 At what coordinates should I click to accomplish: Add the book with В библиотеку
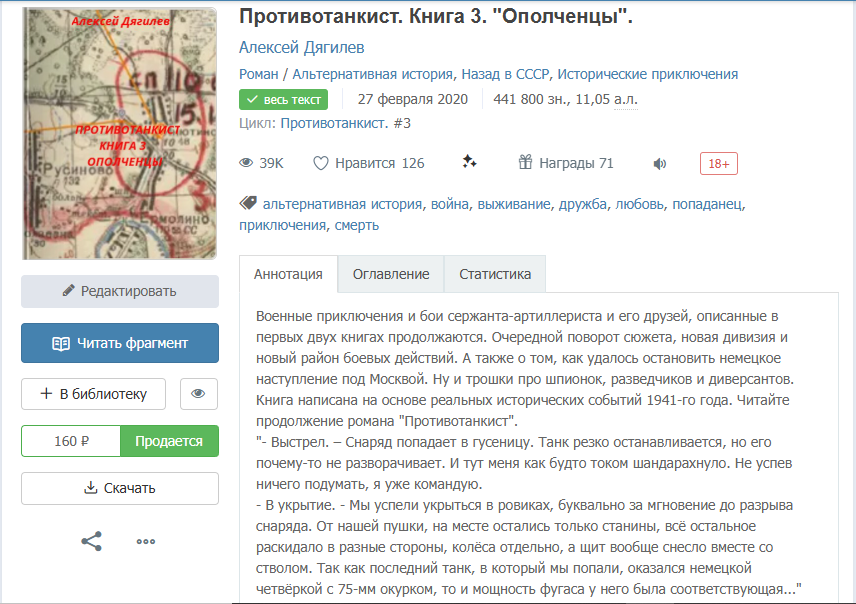pos(93,394)
